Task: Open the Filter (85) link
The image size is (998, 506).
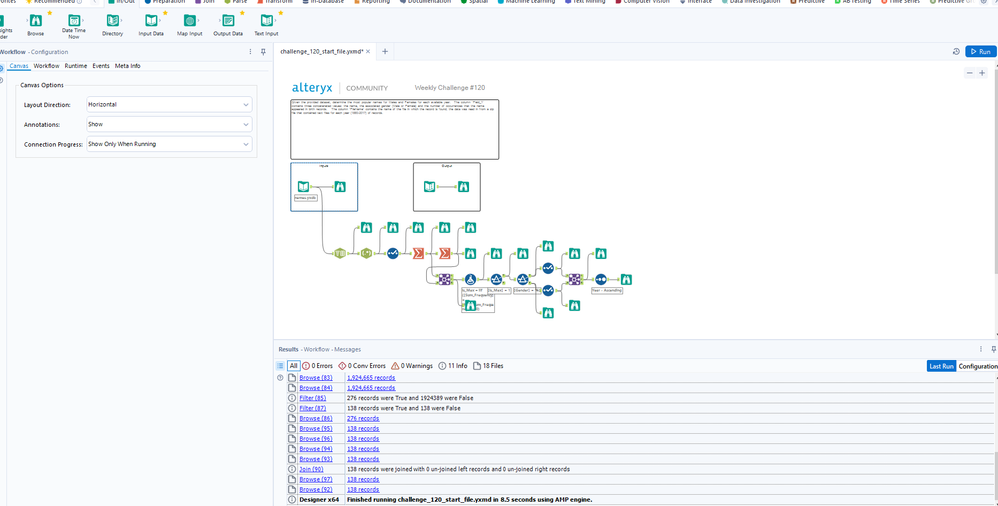Action: point(313,398)
